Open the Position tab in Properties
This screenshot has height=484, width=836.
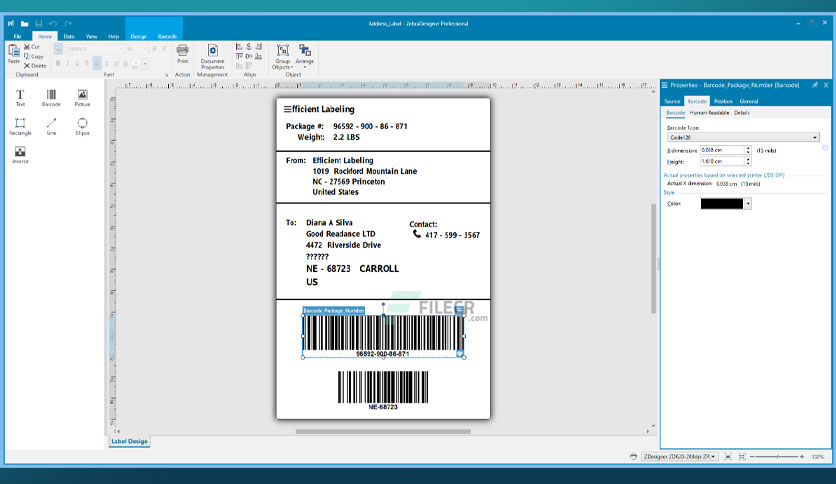[723, 101]
